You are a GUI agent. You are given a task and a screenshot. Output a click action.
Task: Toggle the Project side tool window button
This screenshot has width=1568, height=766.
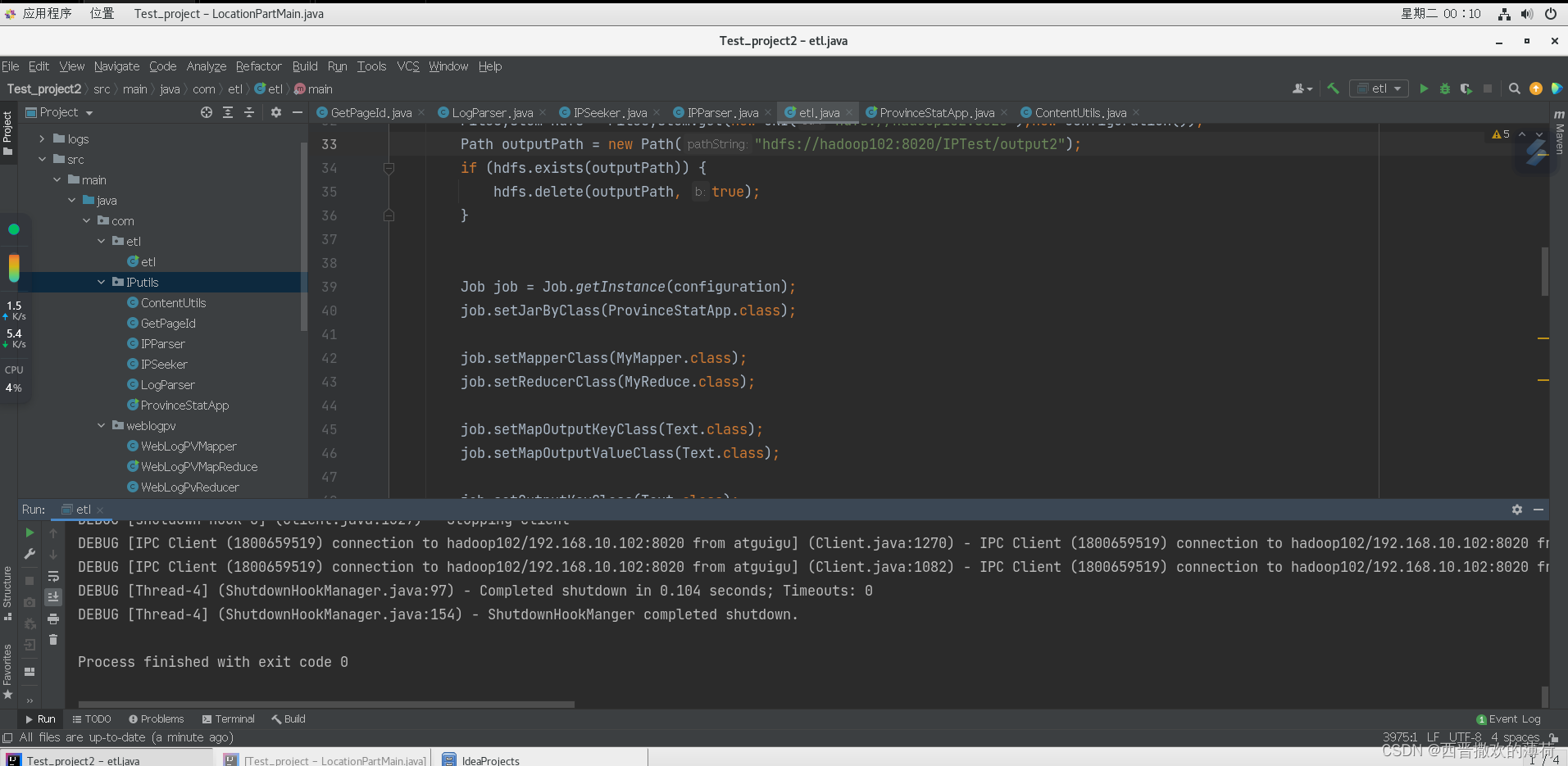8,134
